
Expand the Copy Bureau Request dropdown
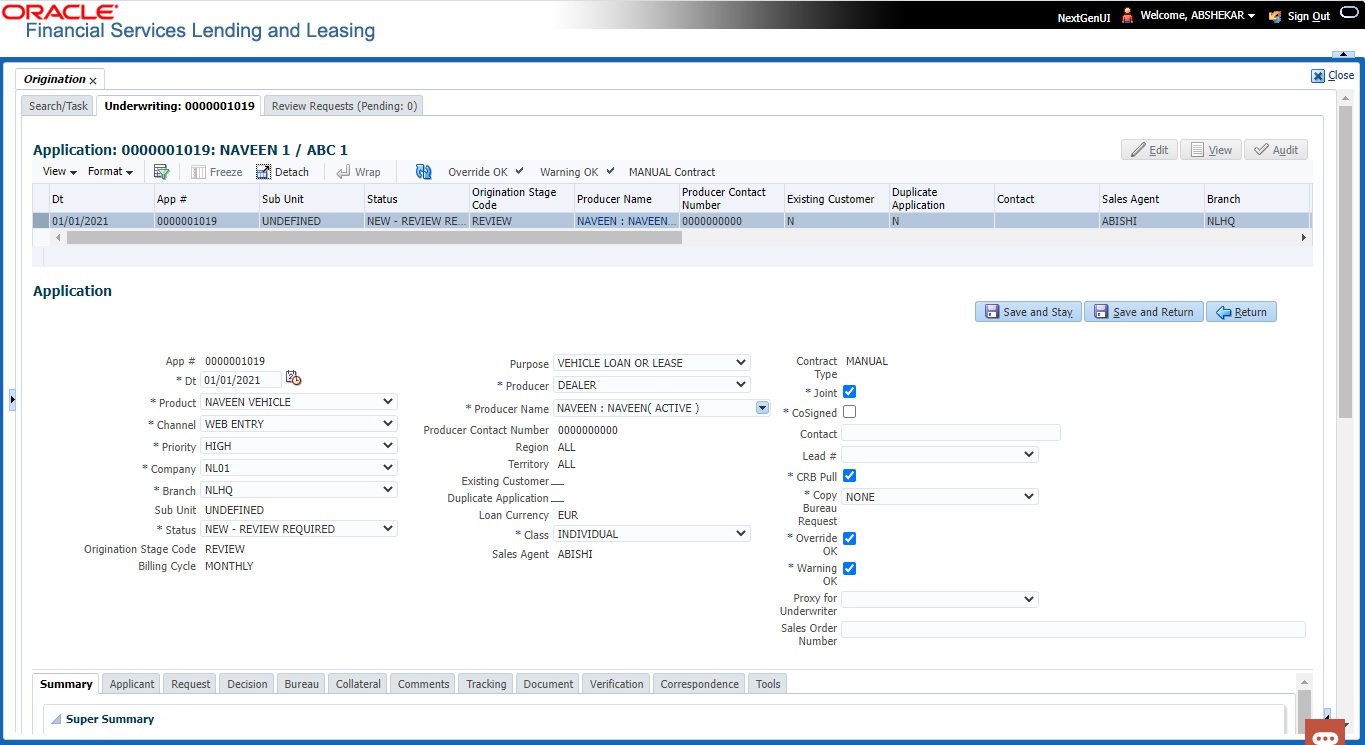click(940, 497)
